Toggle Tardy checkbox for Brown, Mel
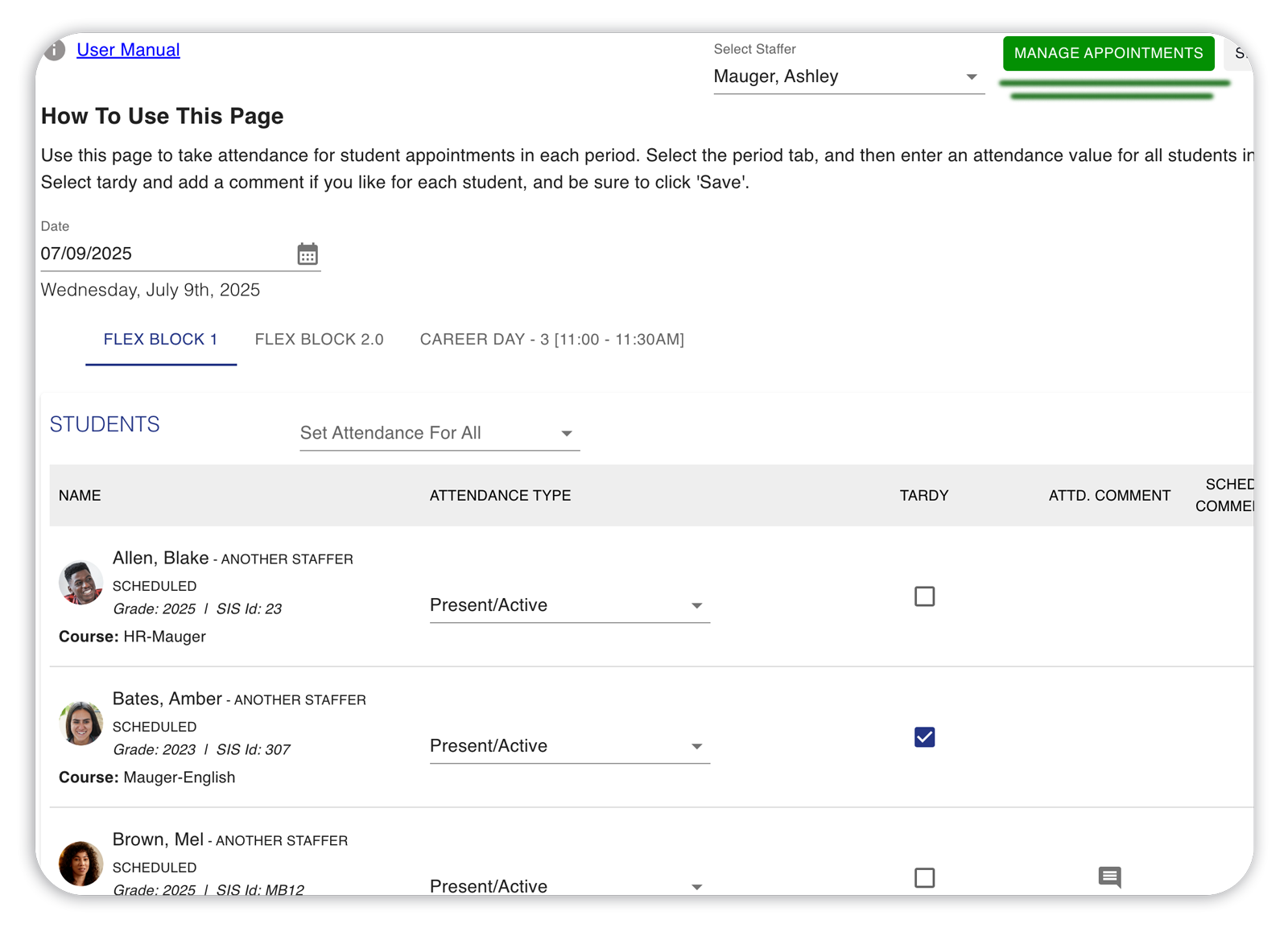 (x=924, y=877)
